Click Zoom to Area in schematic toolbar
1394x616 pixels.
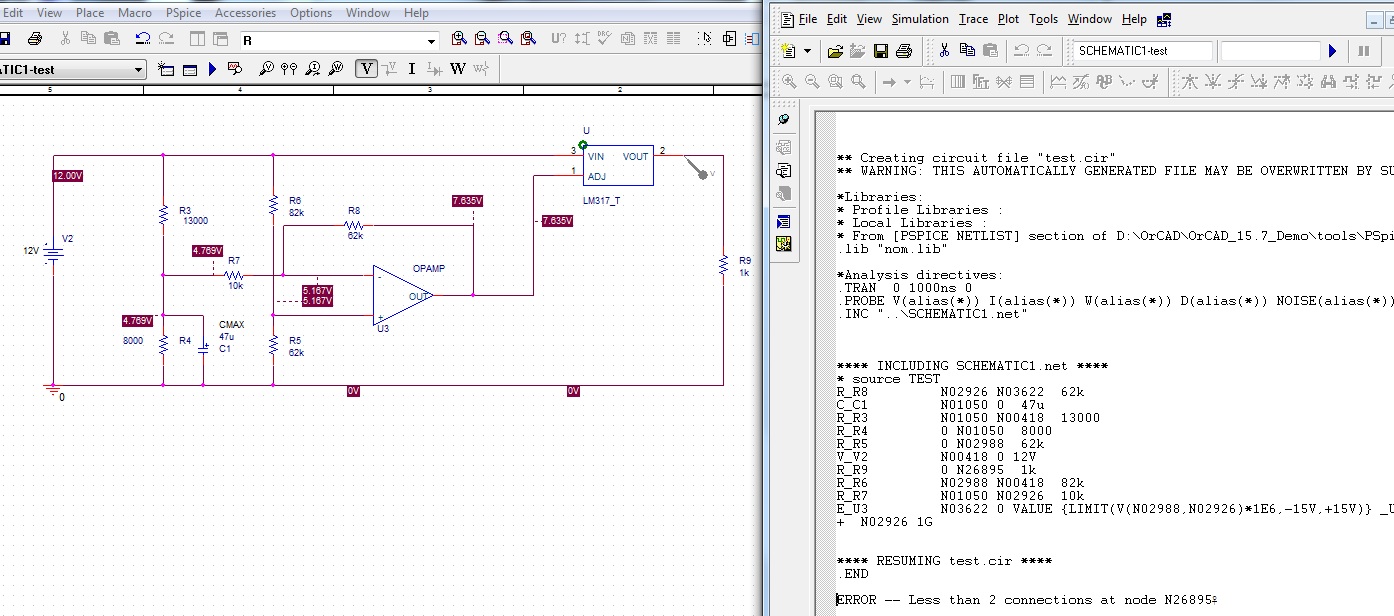505,39
